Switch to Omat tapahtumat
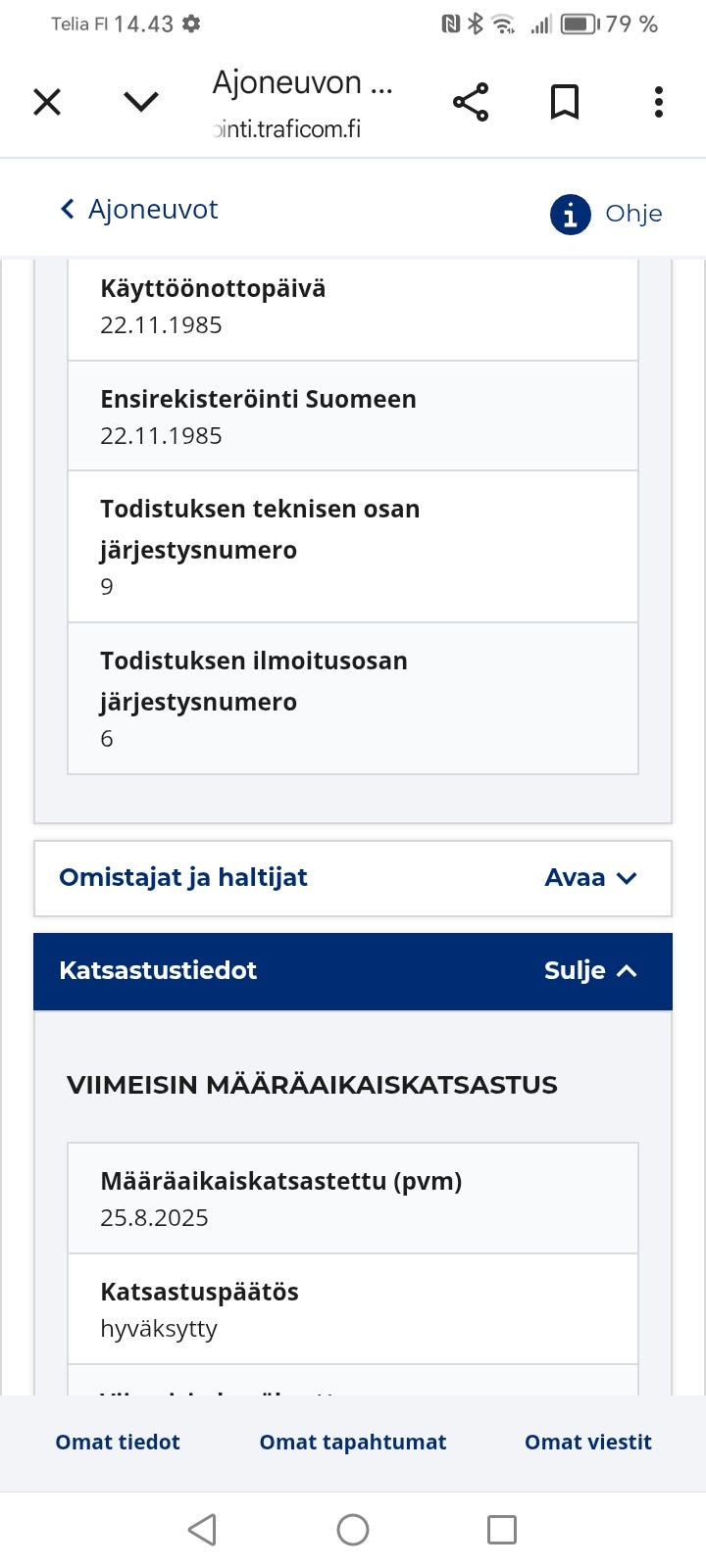The width and height of the screenshot is (706, 1568). tap(353, 1442)
